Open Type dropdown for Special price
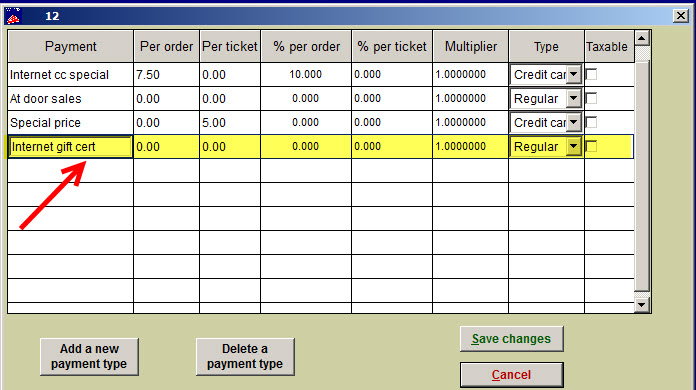The width and height of the screenshot is (696, 390). tap(573, 122)
